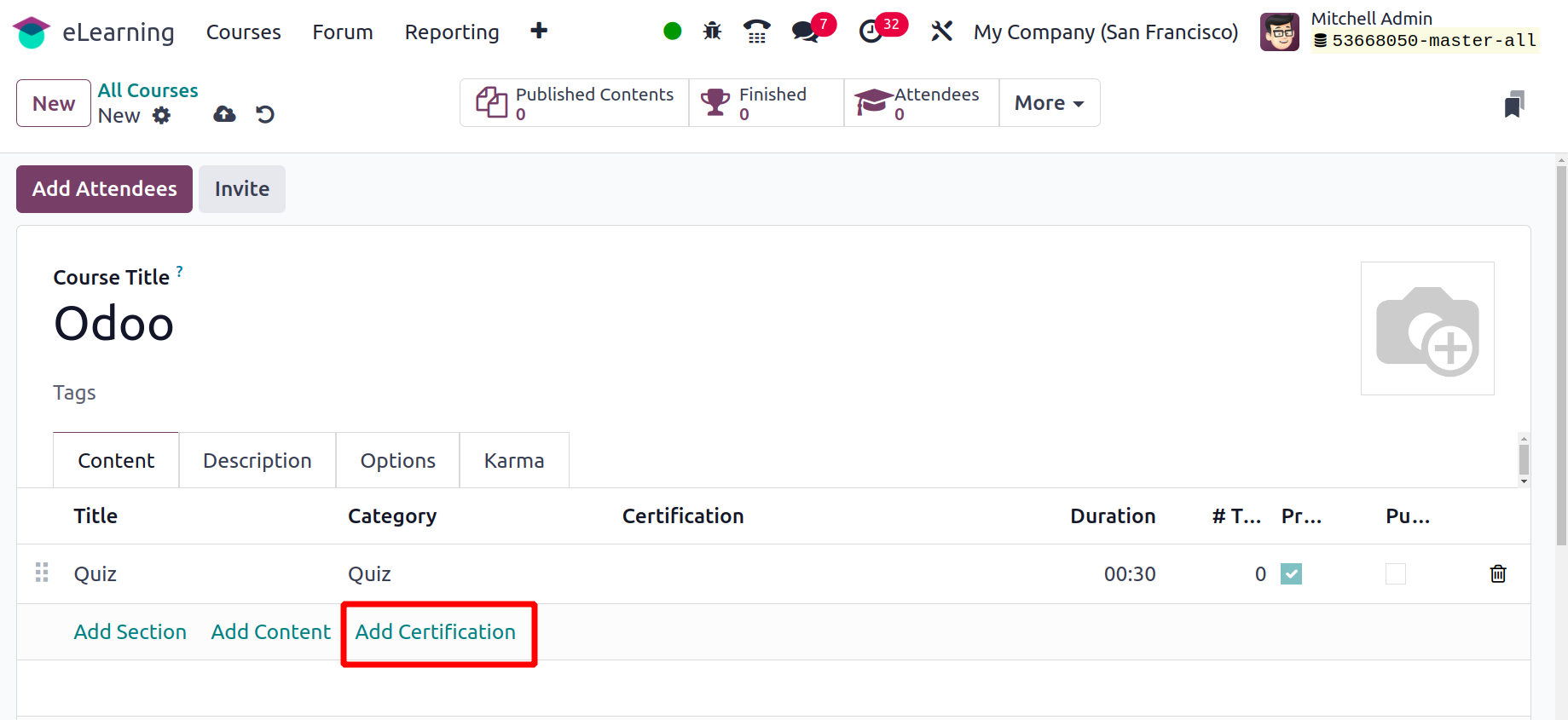Open the Reporting menu

click(x=452, y=32)
